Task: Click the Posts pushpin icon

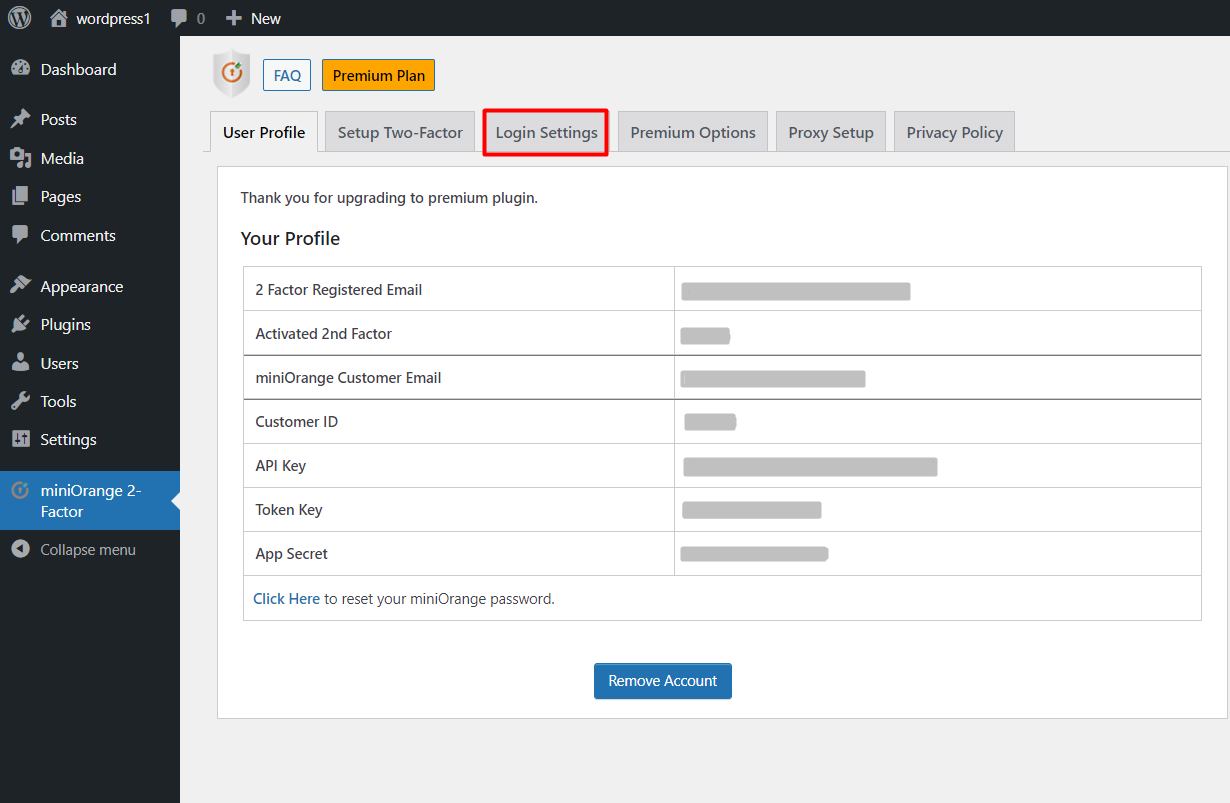Action: pyautogui.click(x=20, y=119)
